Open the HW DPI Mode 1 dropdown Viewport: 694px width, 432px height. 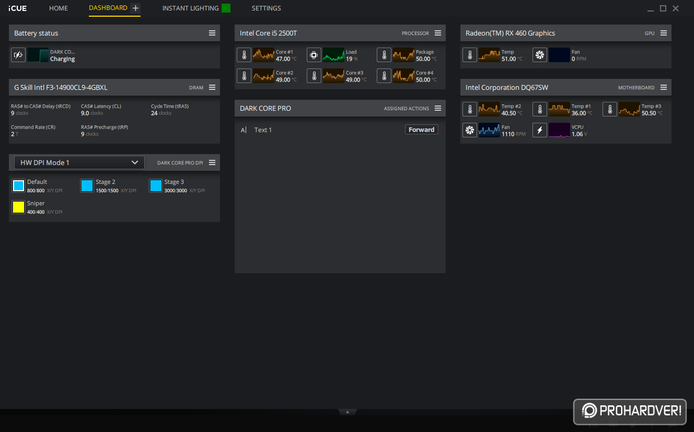(79, 163)
